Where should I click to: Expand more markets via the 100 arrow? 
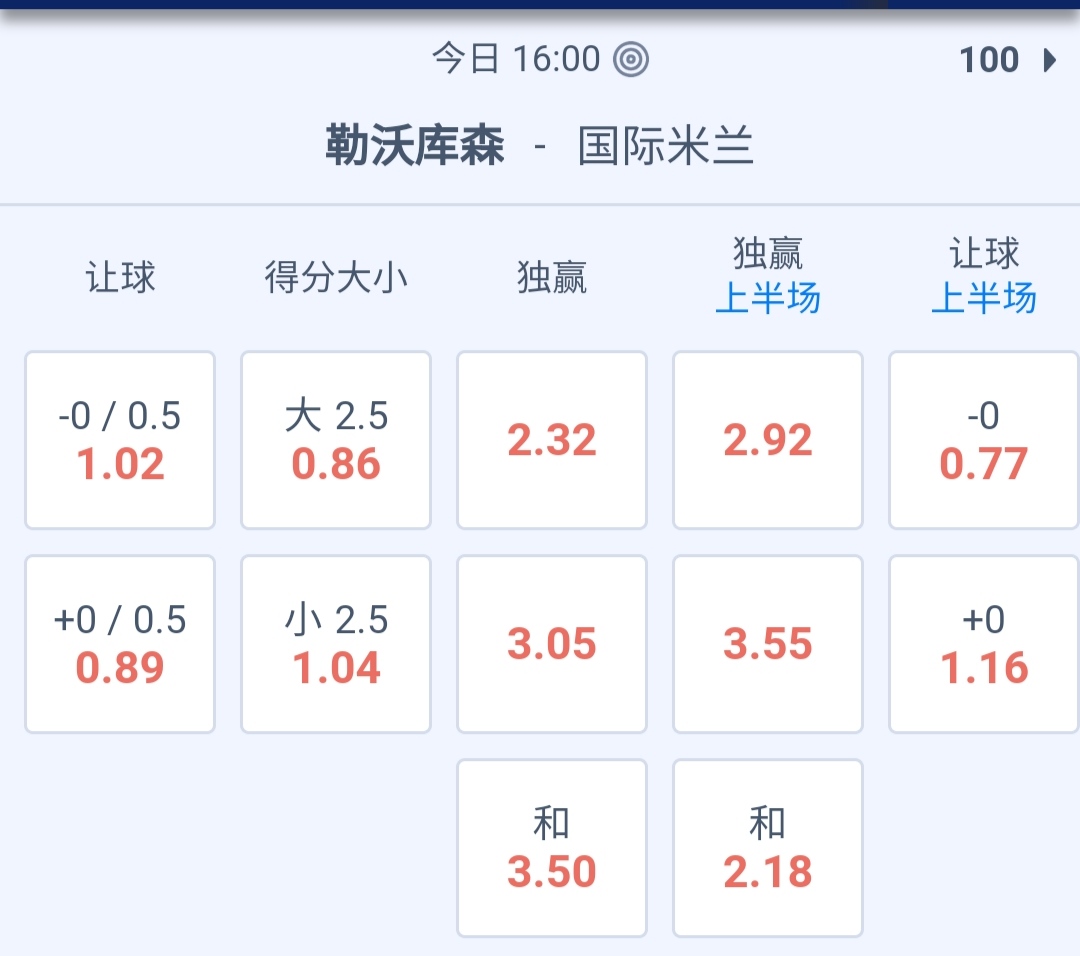click(x=1007, y=60)
